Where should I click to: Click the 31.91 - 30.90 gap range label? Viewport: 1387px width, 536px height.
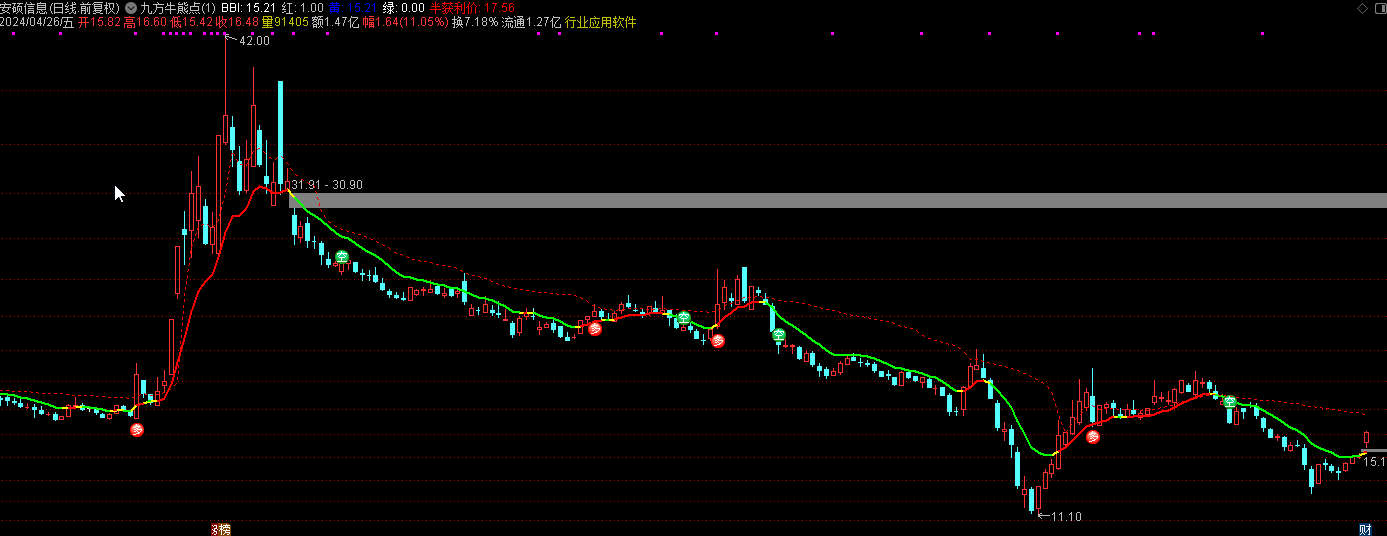327,185
